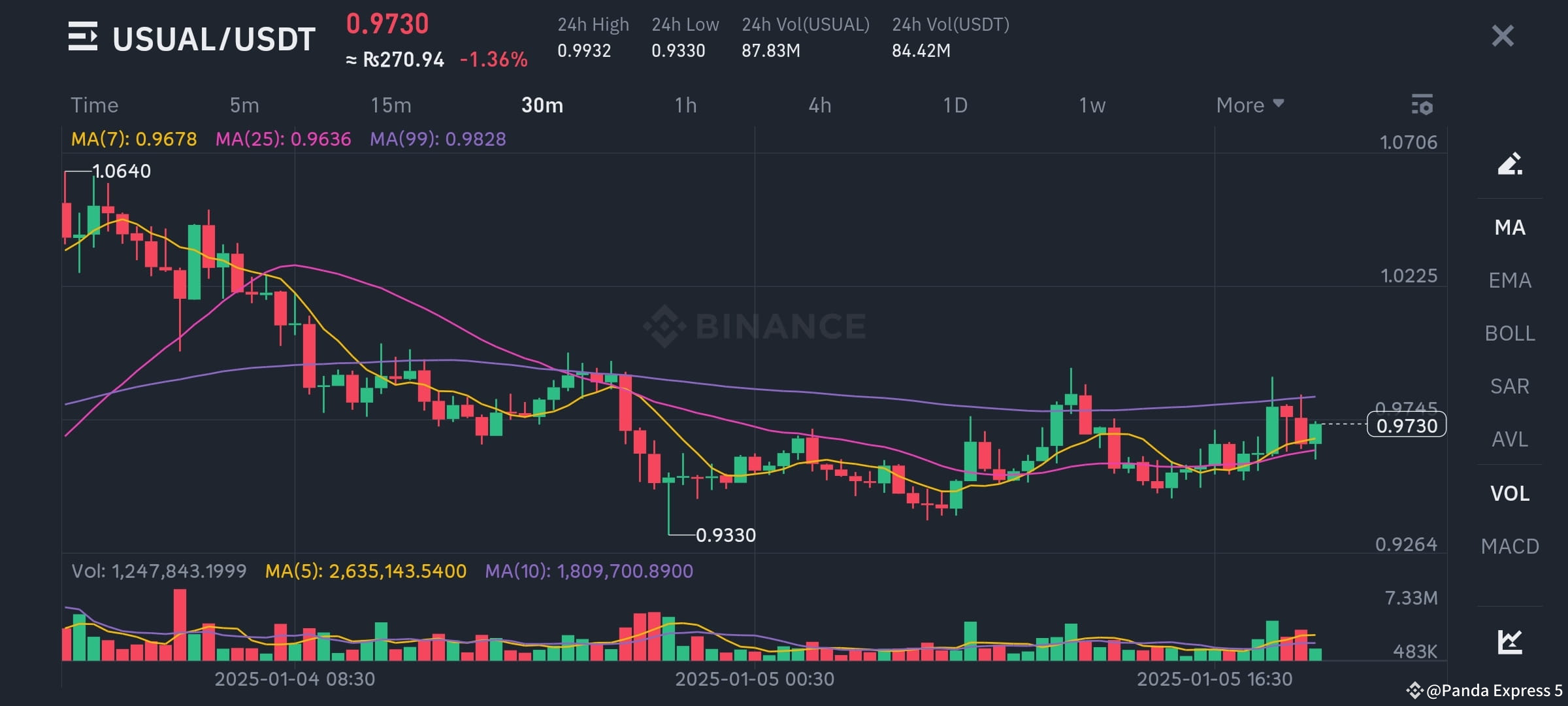Switch to the 1h timeframe tab

686,105
